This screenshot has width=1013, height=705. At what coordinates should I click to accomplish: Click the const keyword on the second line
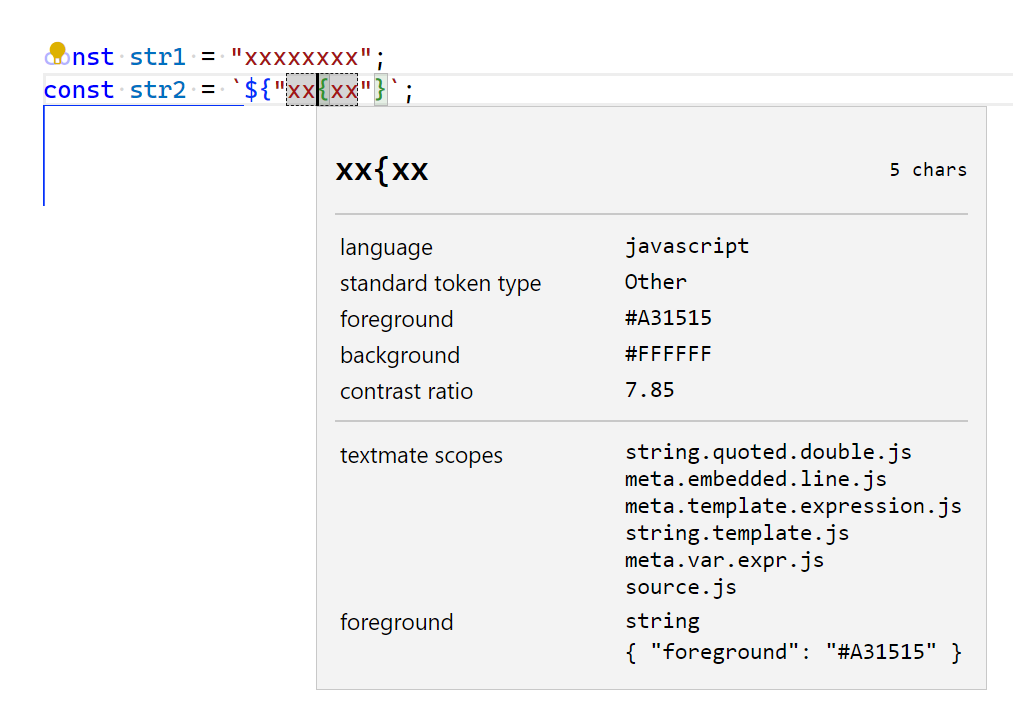tap(79, 90)
